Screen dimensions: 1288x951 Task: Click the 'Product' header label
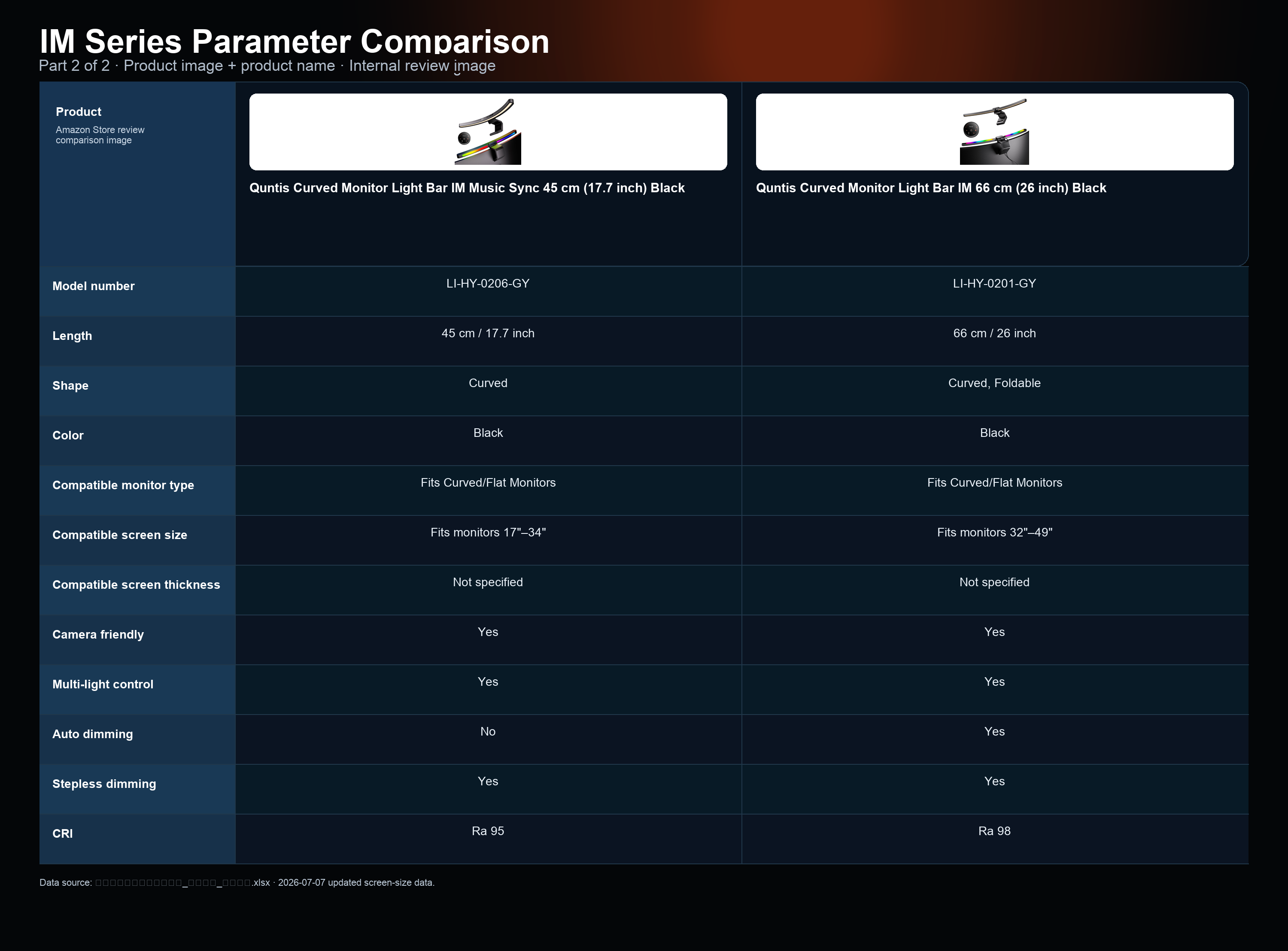point(78,112)
